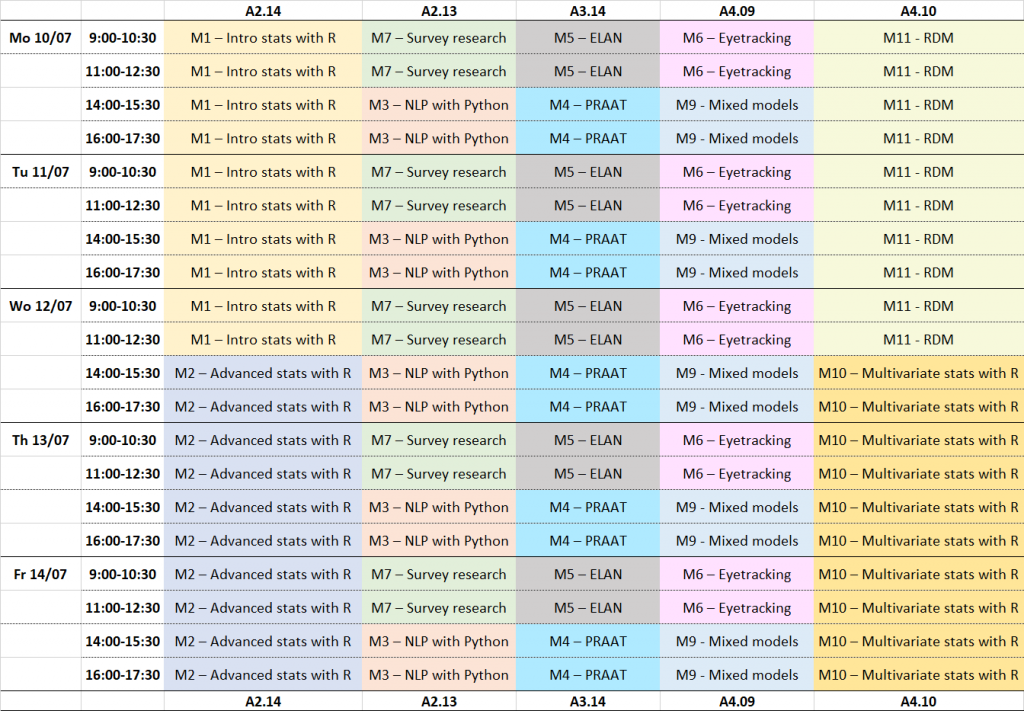Viewport: 1024px width, 711px height.
Task: Click M3 NLP with Python Thursday 14:00
Action: point(439,507)
